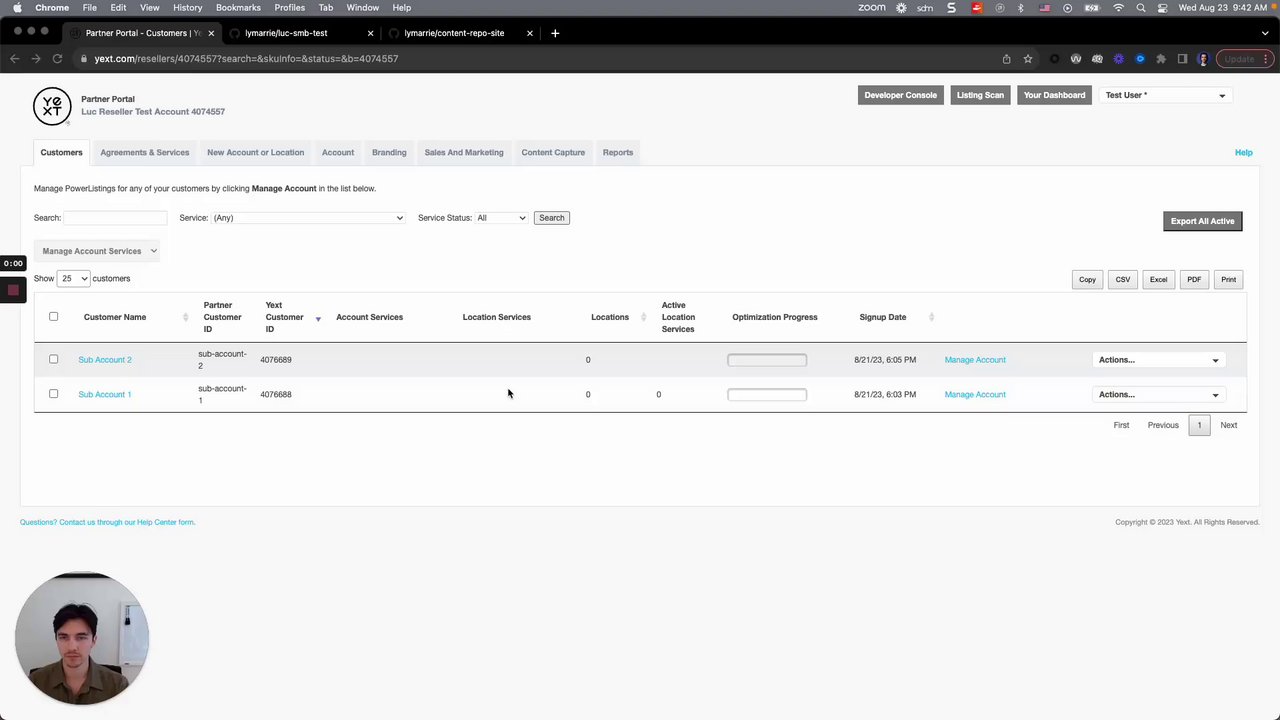Click the Search button

pos(552,218)
